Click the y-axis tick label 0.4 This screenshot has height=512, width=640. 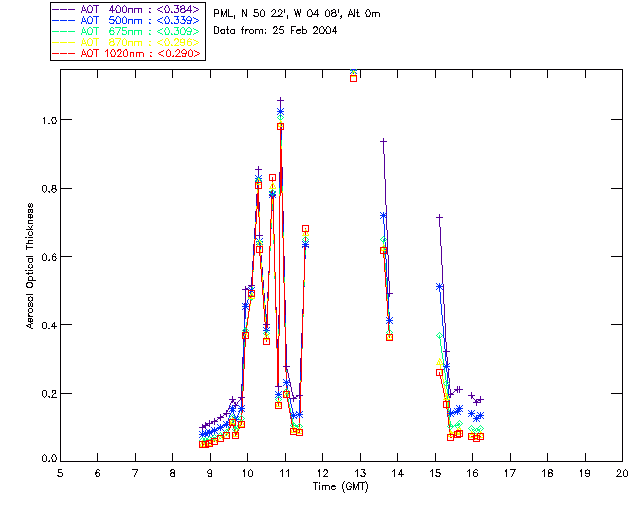[x=49, y=325]
